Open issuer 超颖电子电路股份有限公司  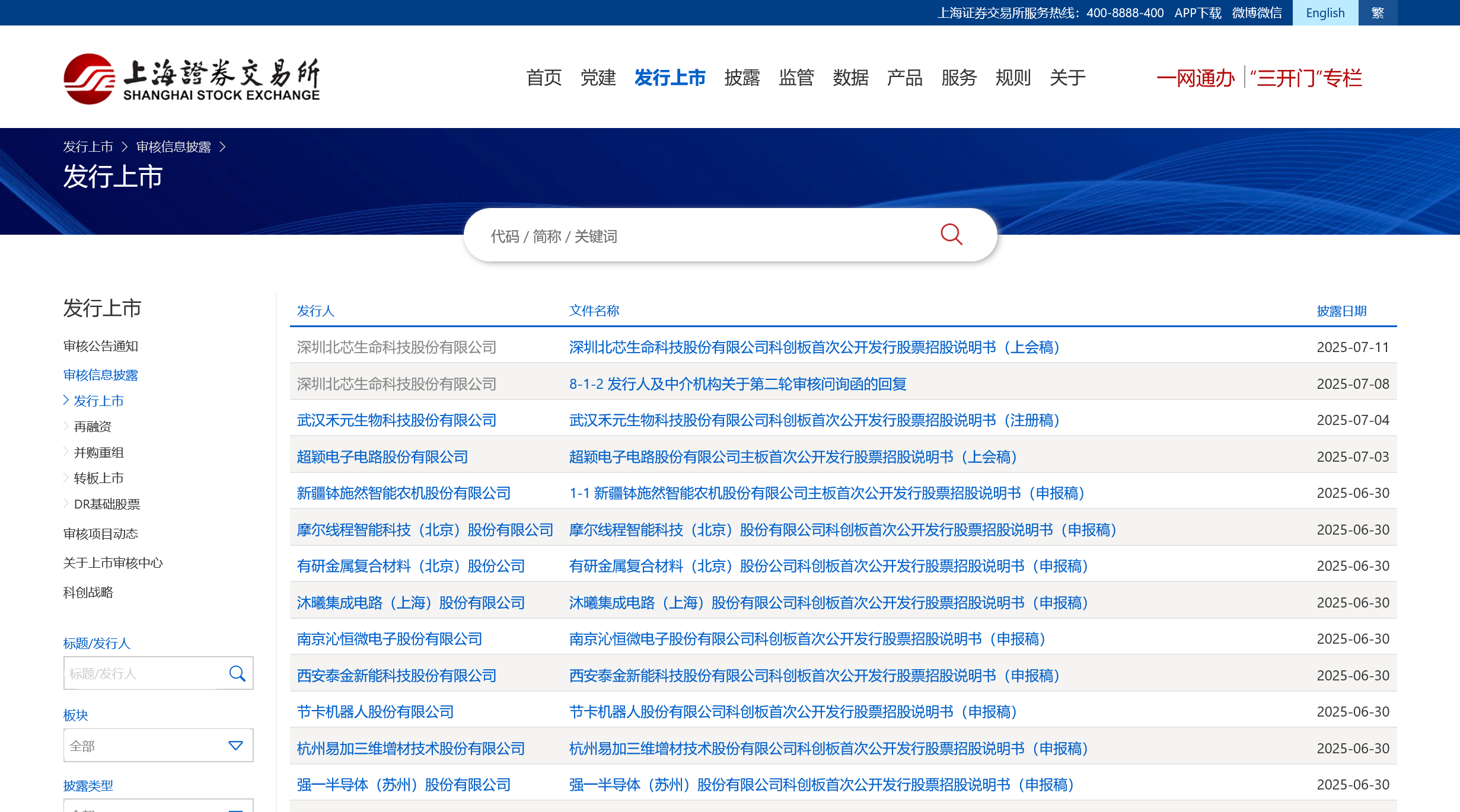pos(382,457)
